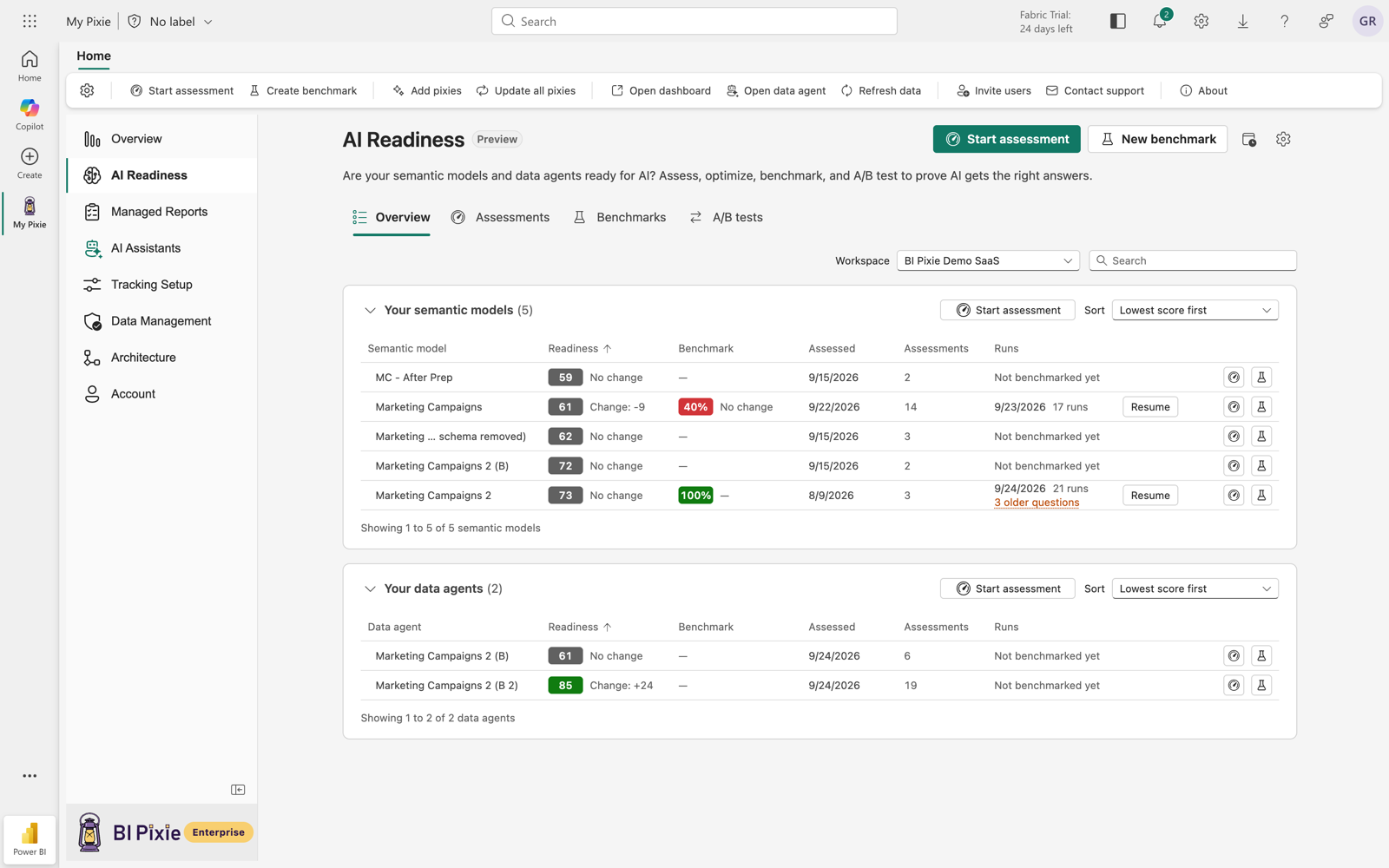Viewport: 1389px width, 868px height.
Task: Switch to the Assessments tab
Action: pyautogui.click(x=500, y=217)
